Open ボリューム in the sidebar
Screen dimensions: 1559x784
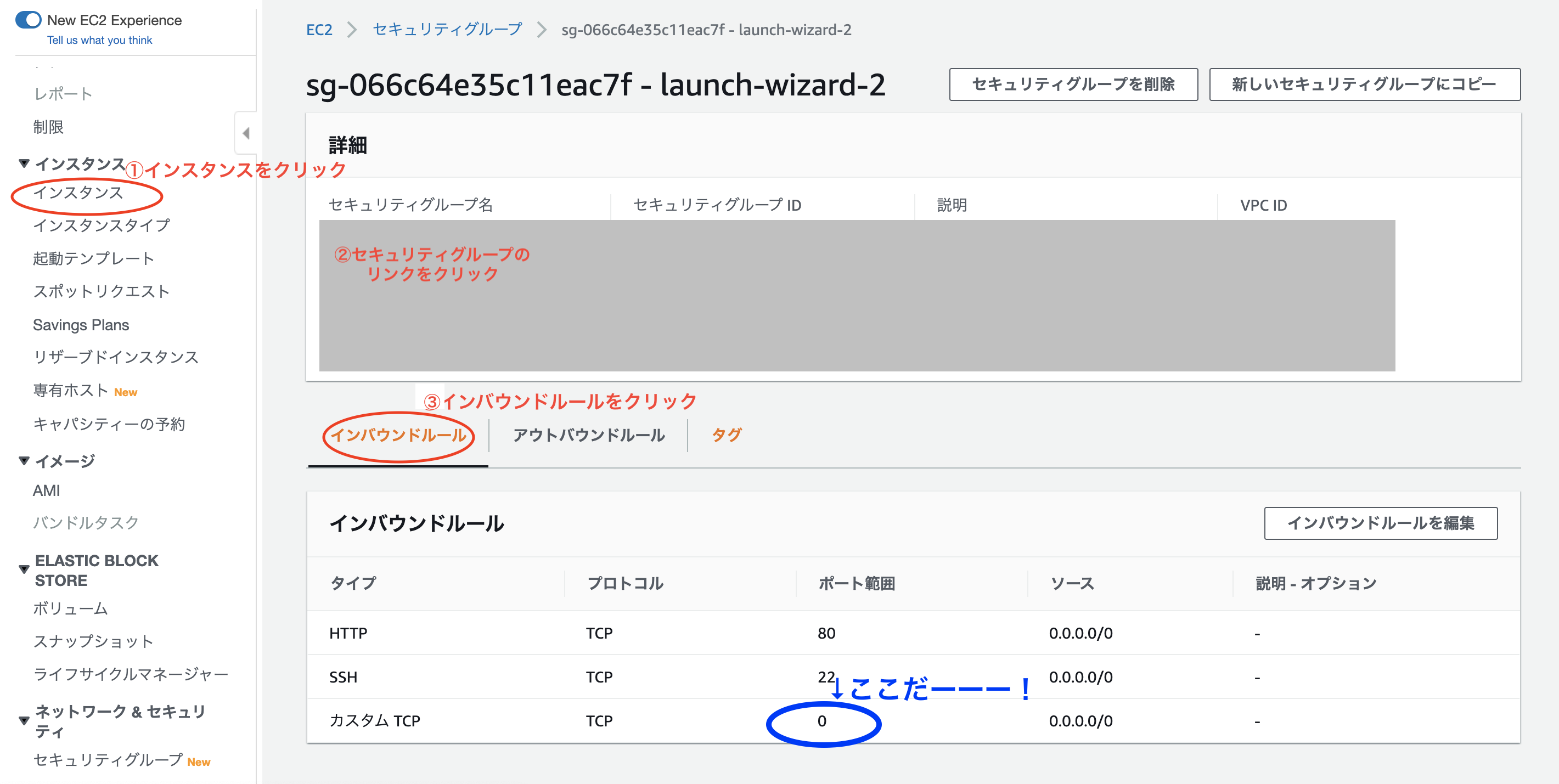click(70, 608)
